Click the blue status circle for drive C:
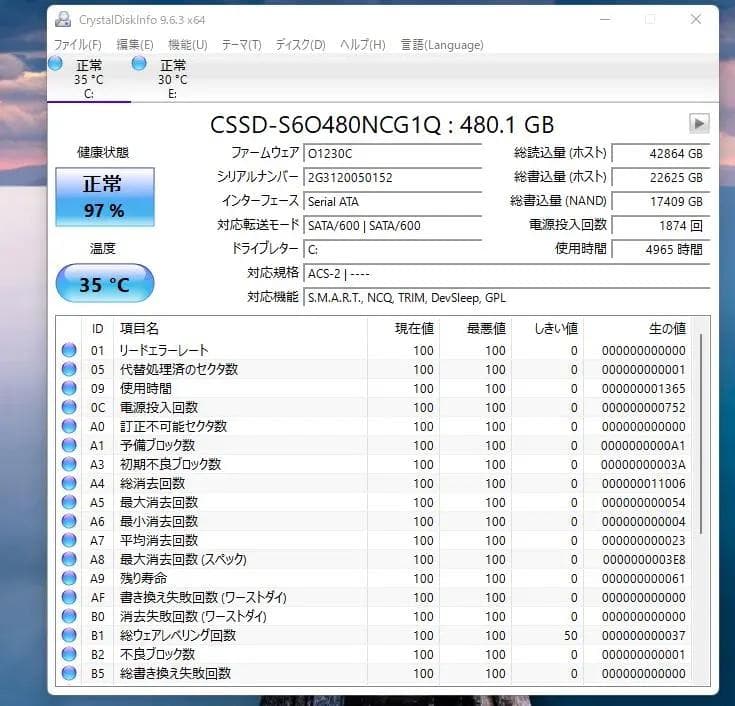This screenshot has width=735, height=706. click(55, 63)
